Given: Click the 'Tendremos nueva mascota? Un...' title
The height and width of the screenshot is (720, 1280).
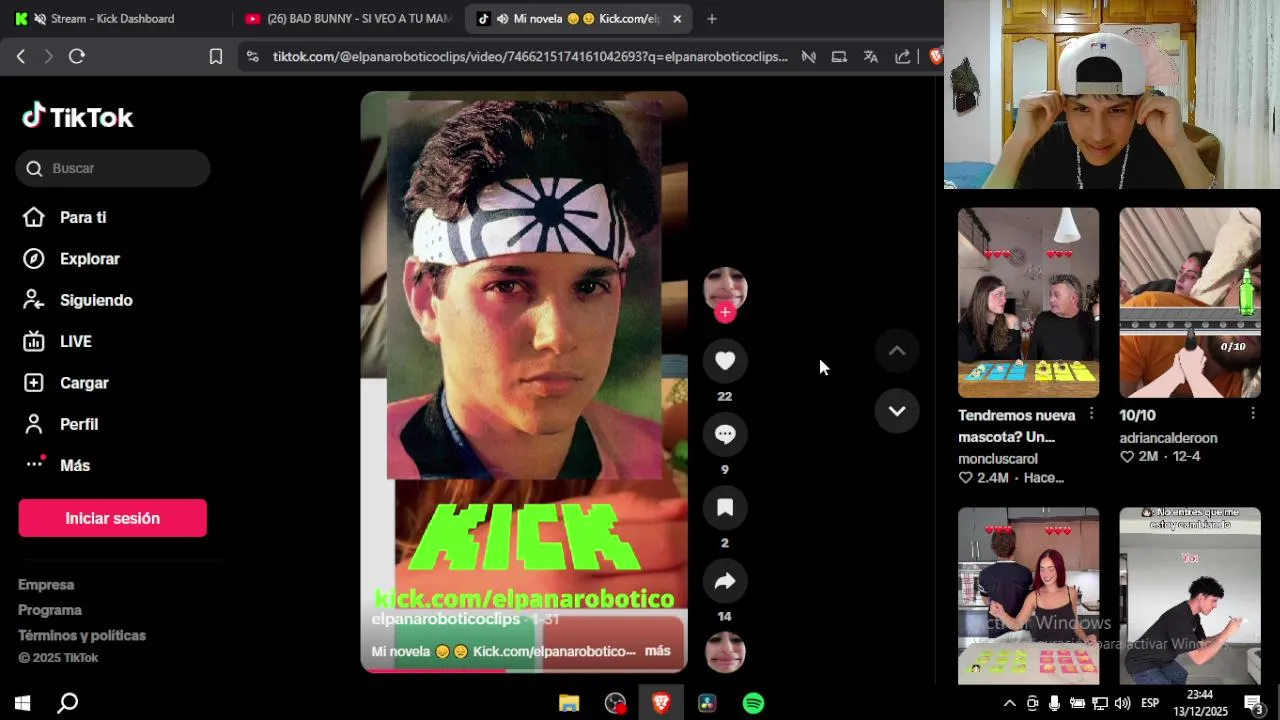Looking at the screenshot, I should tap(1017, 426).
